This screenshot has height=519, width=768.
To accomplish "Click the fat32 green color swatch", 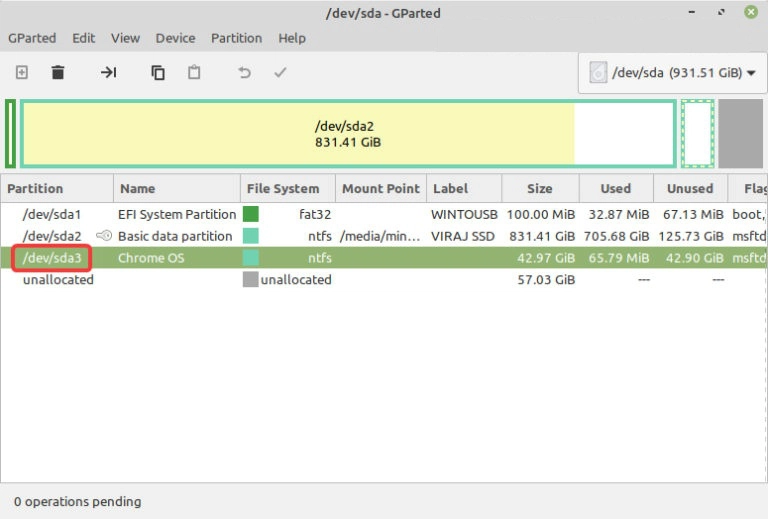I will pos(251,214).
